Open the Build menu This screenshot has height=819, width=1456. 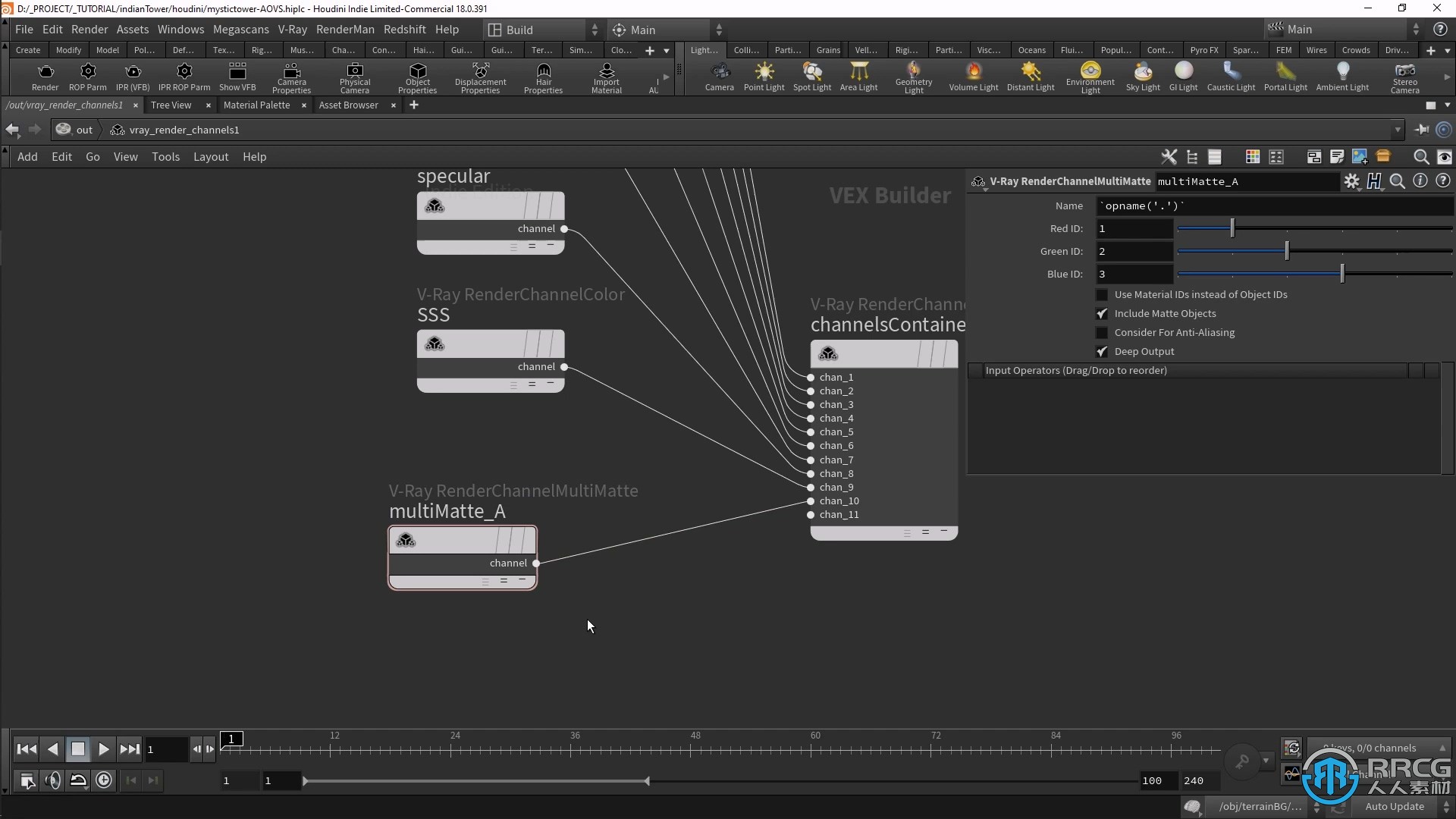519,29
